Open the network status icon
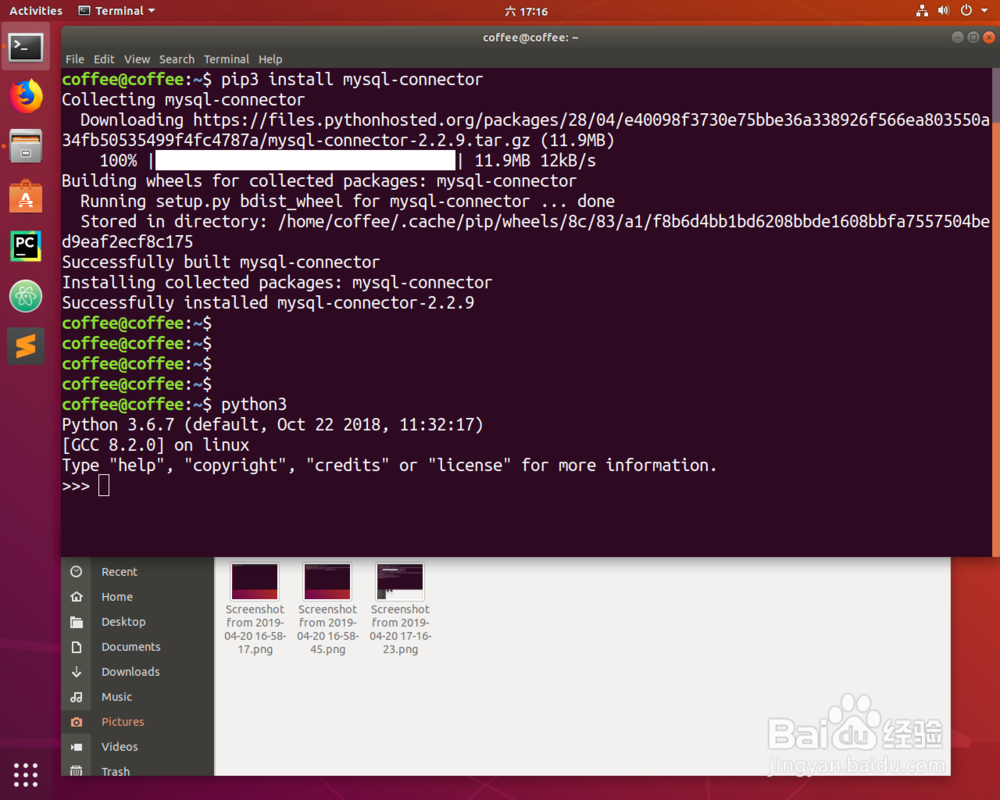The height and width of the screenshot is (800, 1000). coord(922,11)
